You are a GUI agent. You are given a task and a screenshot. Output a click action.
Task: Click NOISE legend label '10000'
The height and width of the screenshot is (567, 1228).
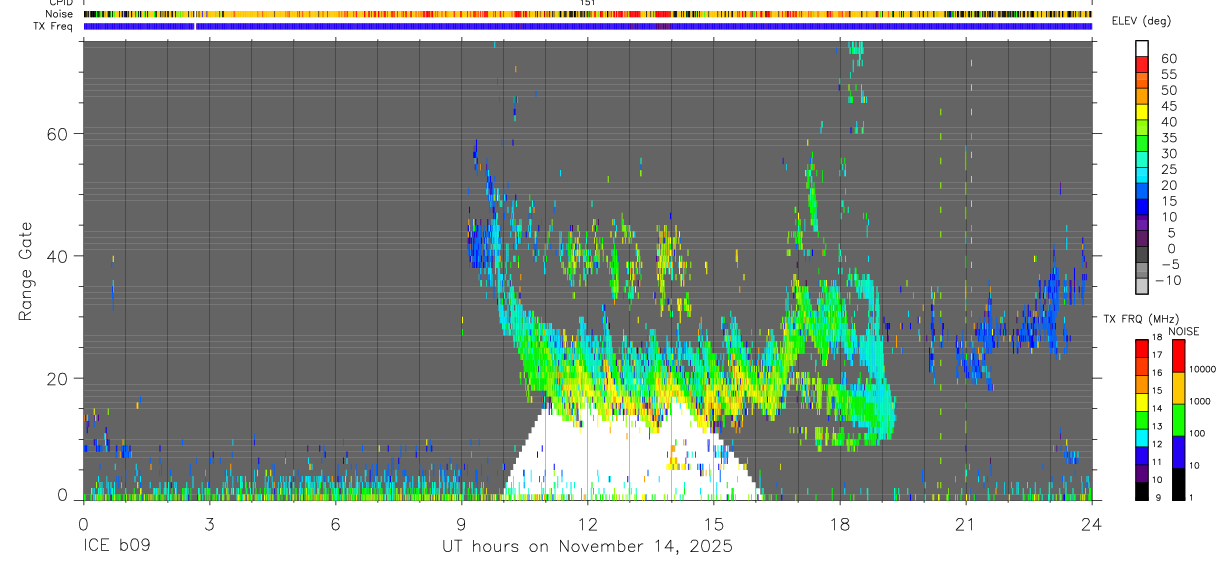tap(1203, 369)
